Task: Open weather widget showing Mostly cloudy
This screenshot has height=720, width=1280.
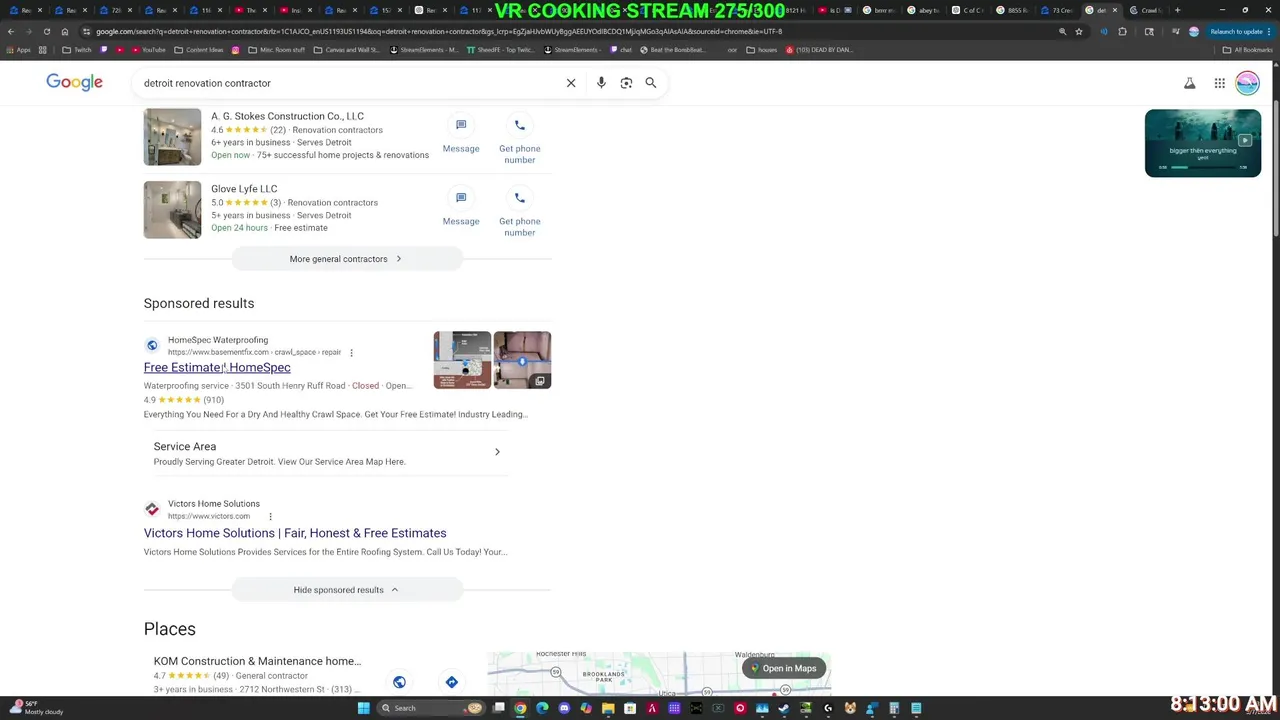Action: [x=38, y=708]
